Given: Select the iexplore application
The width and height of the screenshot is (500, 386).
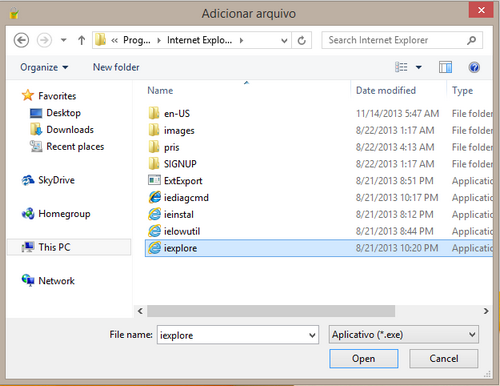Looking at the screenshot, I should click(x=319, y=248).
